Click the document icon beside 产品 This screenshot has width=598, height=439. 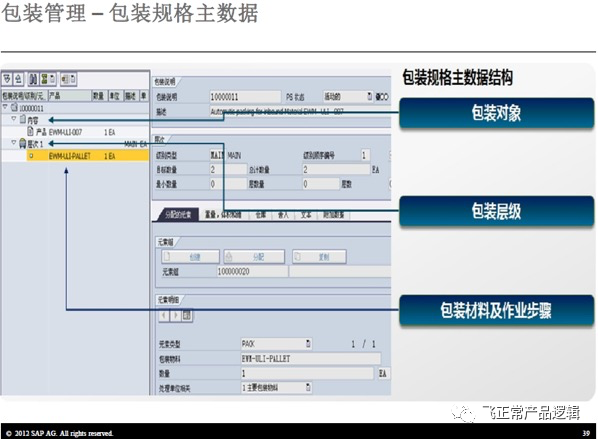(31, 132)
